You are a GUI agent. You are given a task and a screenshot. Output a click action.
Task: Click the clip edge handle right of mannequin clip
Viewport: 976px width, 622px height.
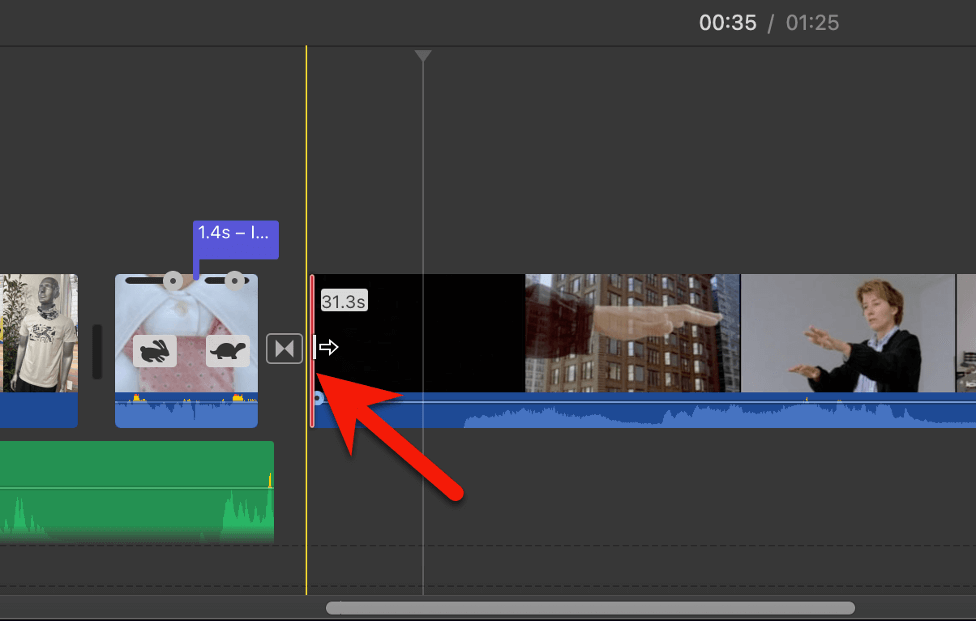click(97, 352)
